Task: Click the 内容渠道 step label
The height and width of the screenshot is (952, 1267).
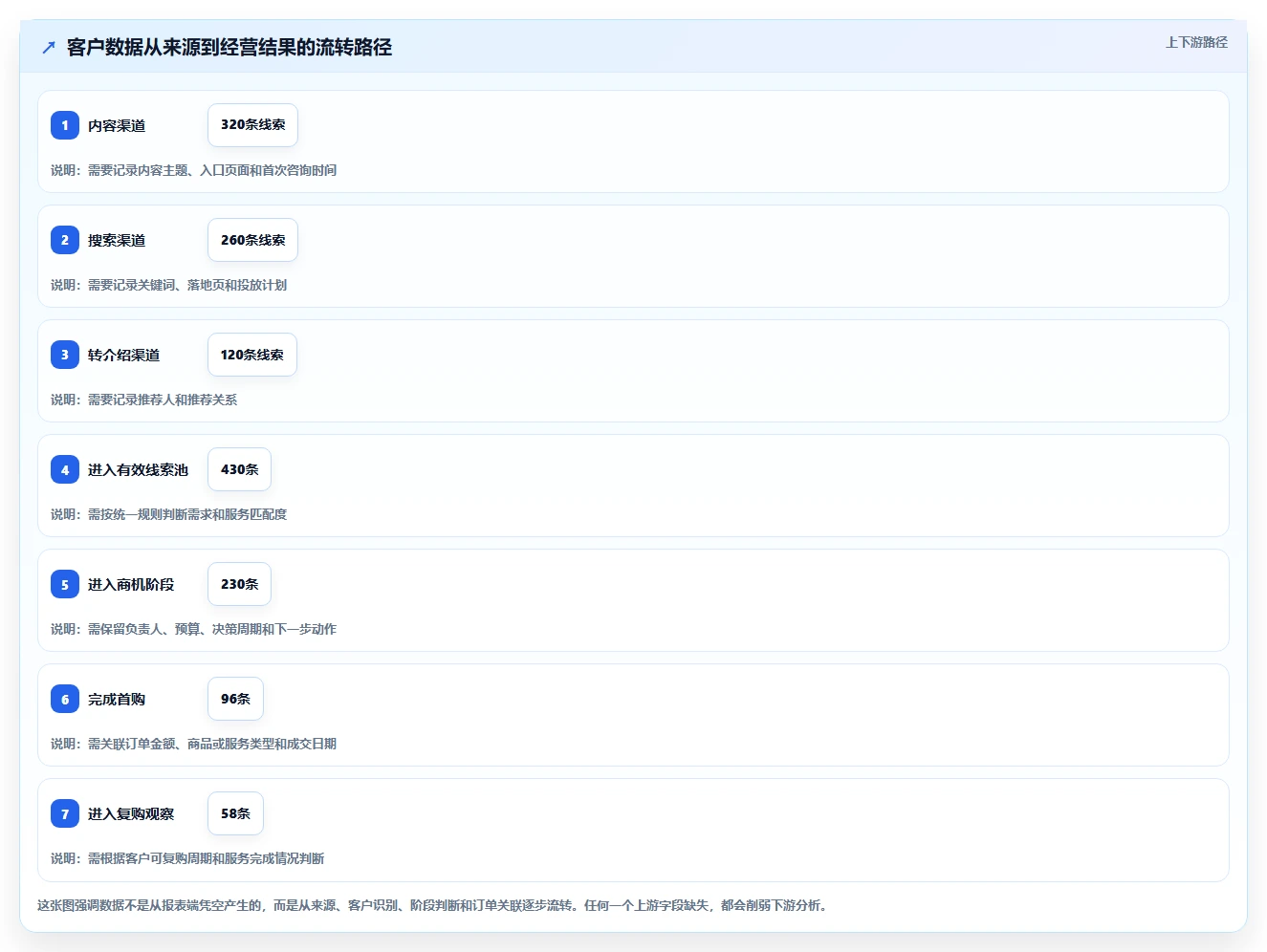Action: [x=117, y=125]
